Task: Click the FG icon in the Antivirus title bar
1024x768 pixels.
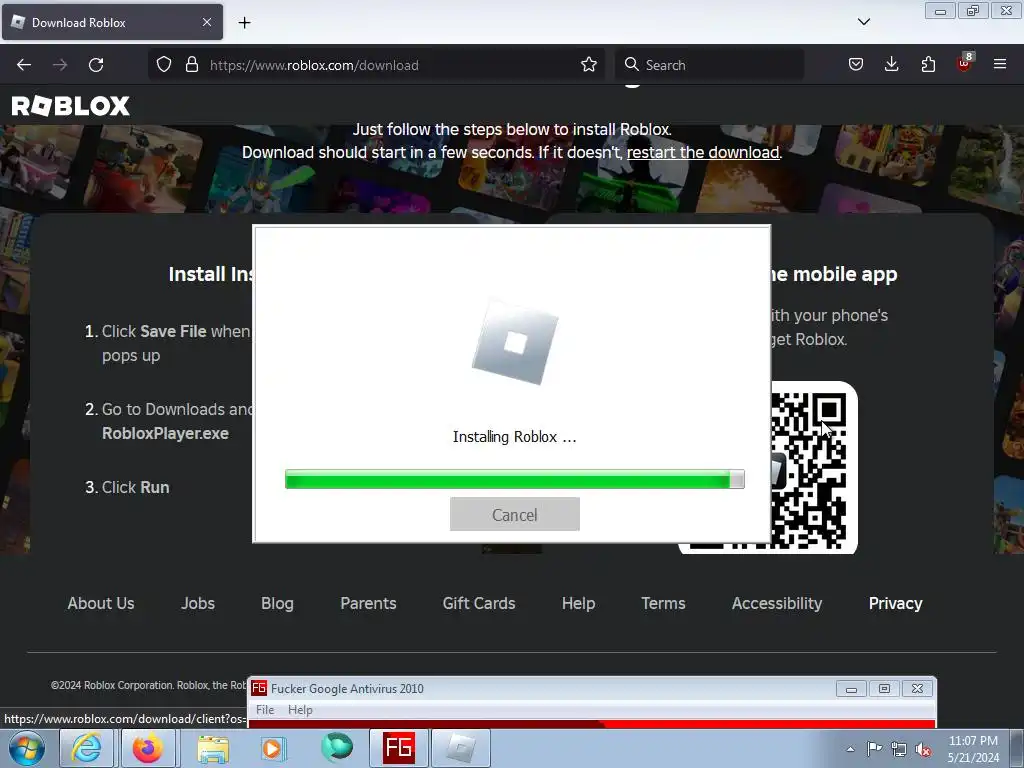Action: tap(259, 688)
